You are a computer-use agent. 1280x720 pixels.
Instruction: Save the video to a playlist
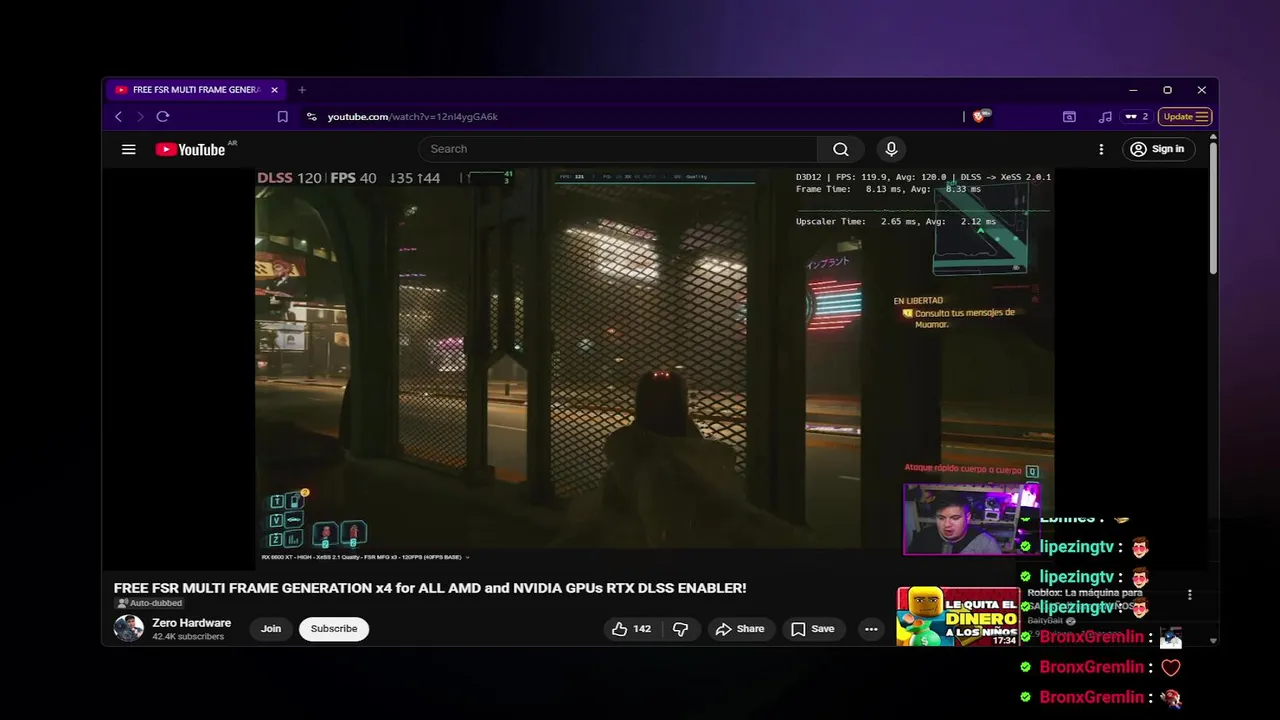tap(812, 629)
